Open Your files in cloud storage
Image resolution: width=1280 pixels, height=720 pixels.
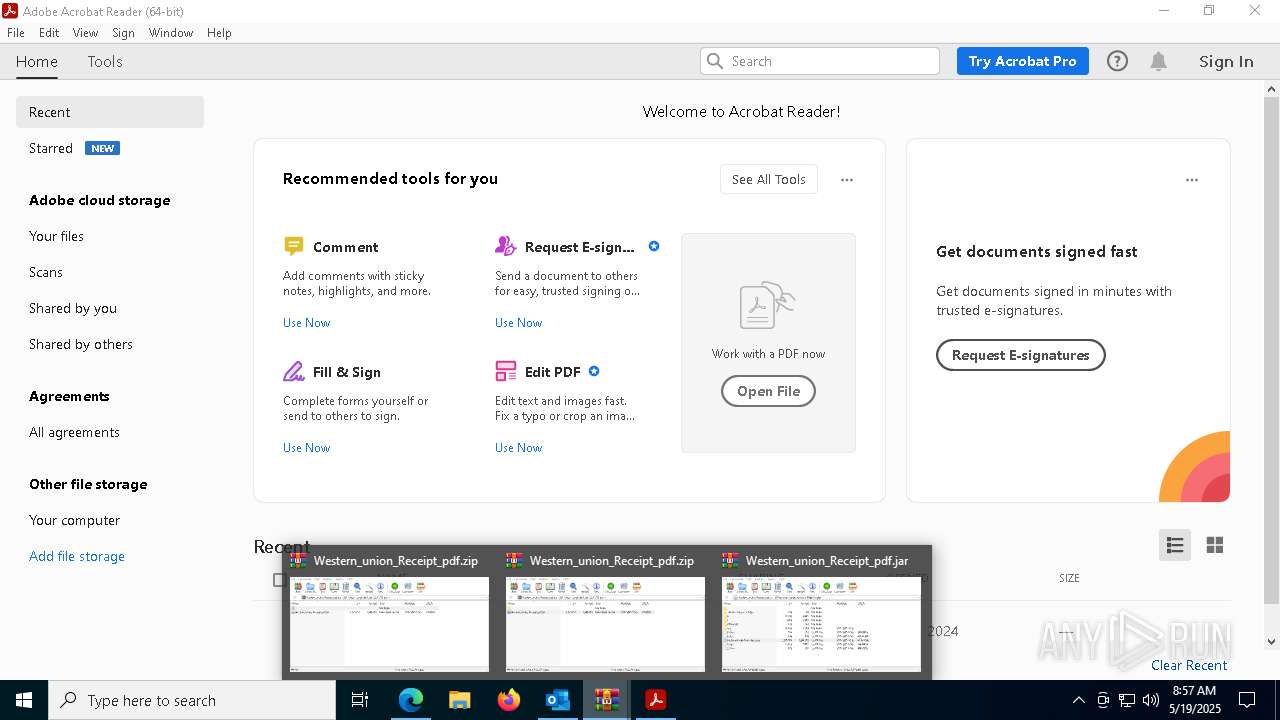pyautogui.click(x=56, y=236)
